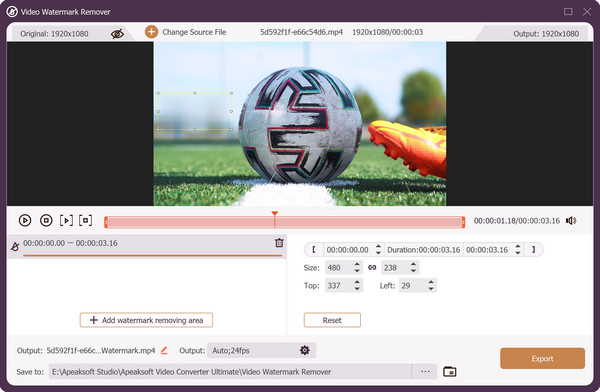This screenshot has height=392, width=600.
Task: Maximize the Video Watermark Remover window
Action: click(568, 11)
